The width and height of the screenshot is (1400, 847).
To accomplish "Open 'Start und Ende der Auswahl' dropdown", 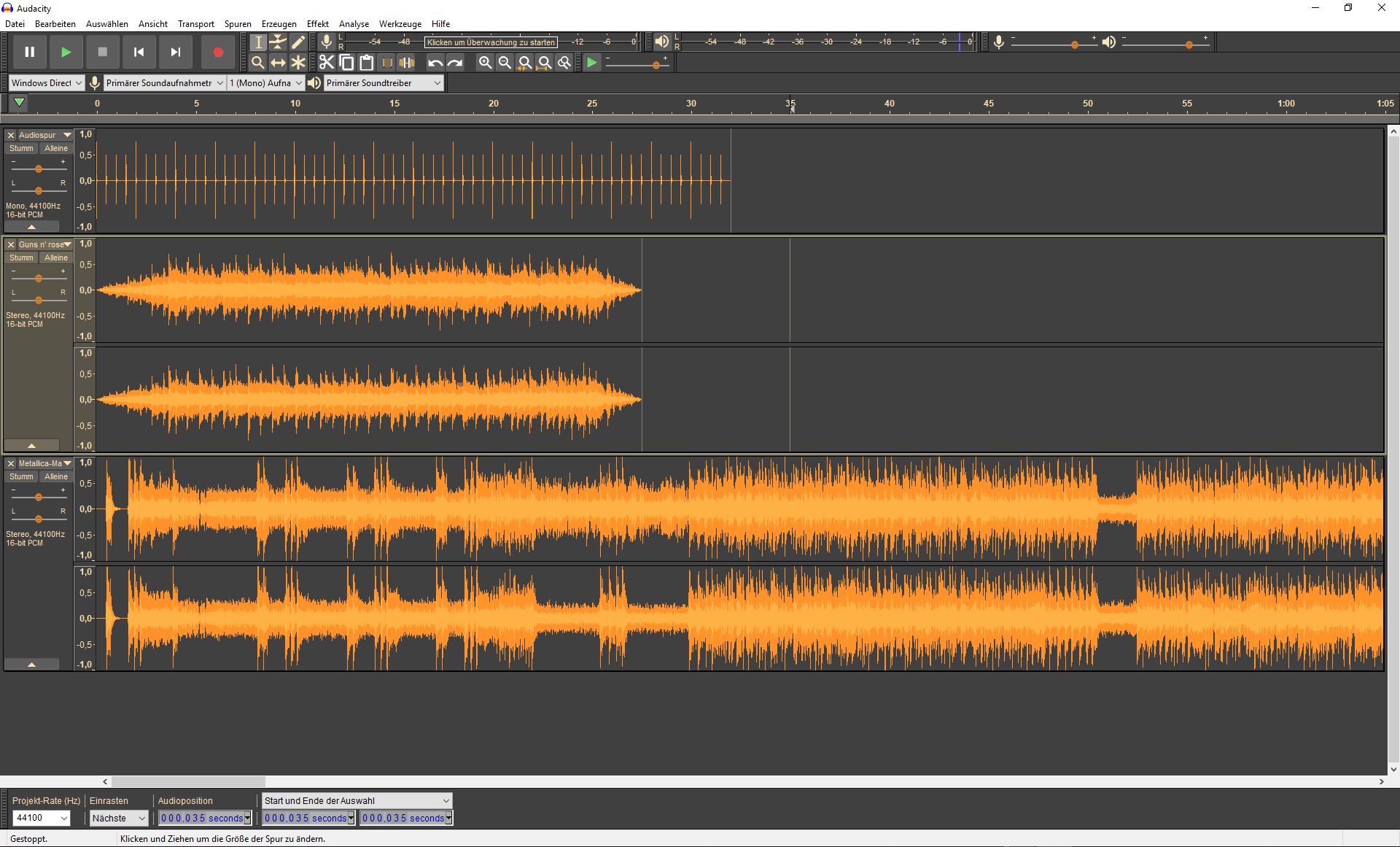I will [357, 800].
